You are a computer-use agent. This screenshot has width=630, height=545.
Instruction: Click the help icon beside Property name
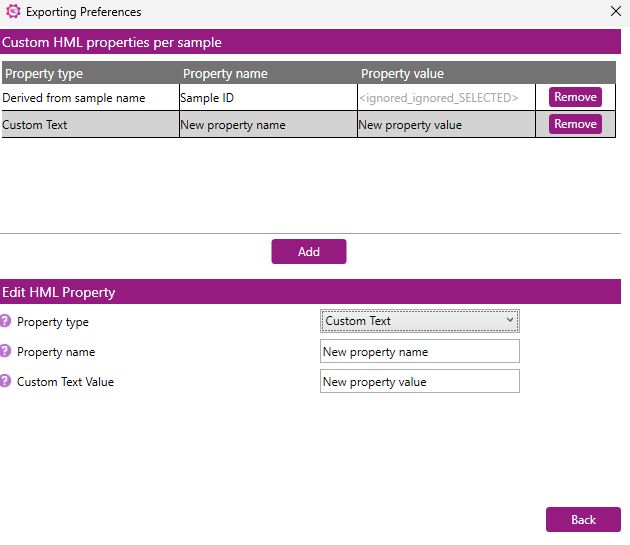point(5,351)
